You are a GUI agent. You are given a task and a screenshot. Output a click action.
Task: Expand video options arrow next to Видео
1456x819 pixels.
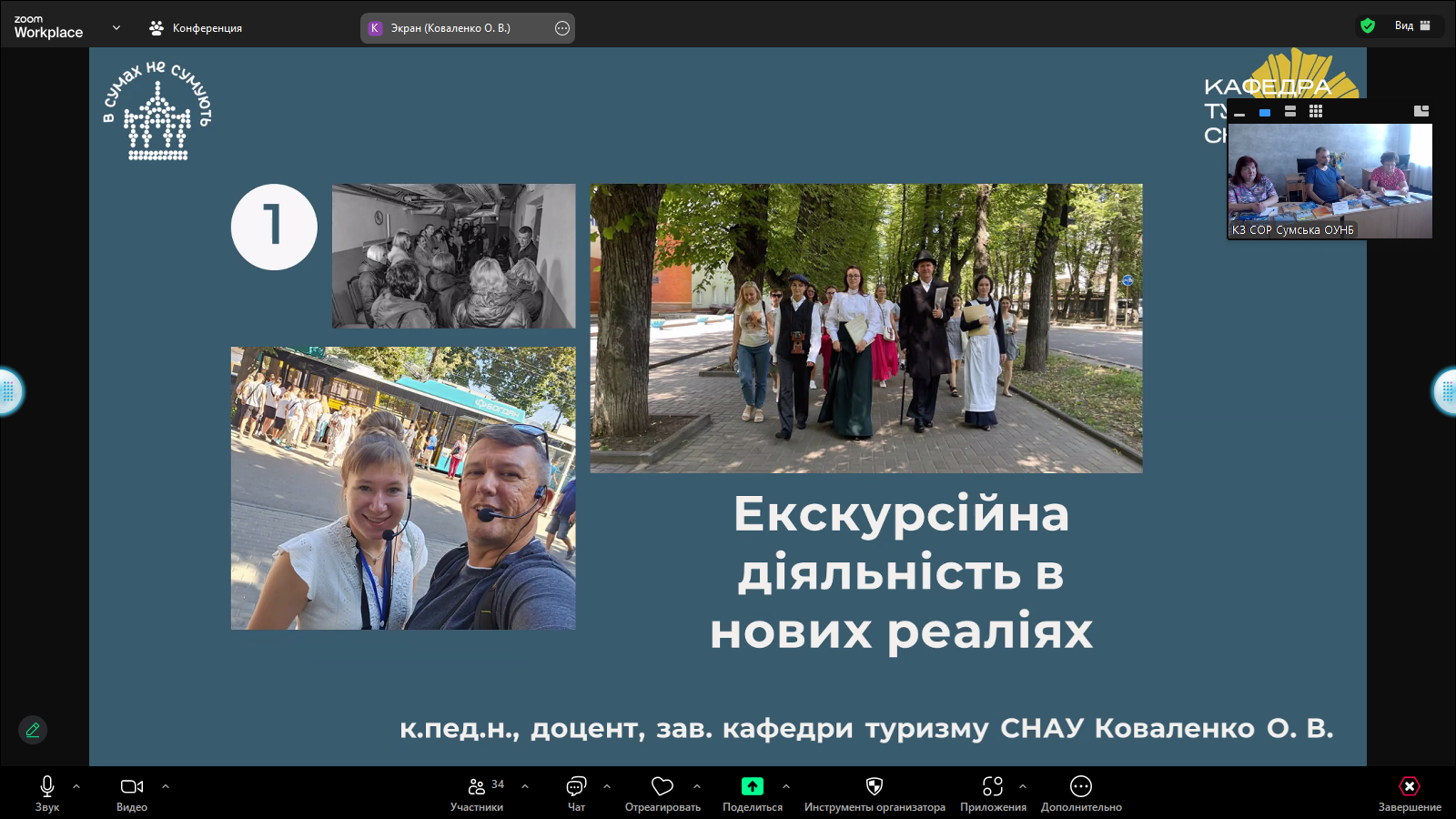pos(166,786)
